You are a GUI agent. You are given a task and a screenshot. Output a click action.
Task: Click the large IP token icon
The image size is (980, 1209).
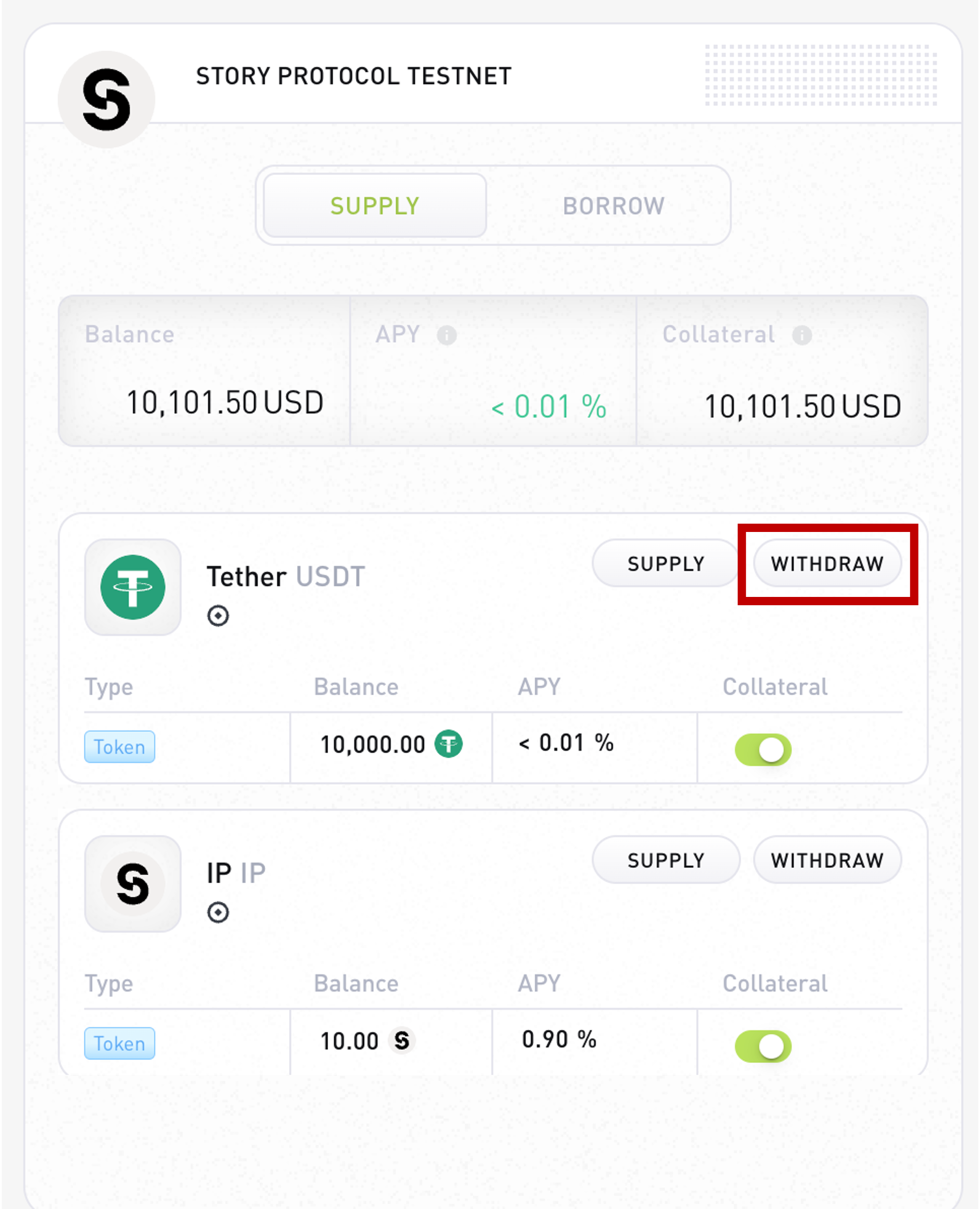pos(133,884)
